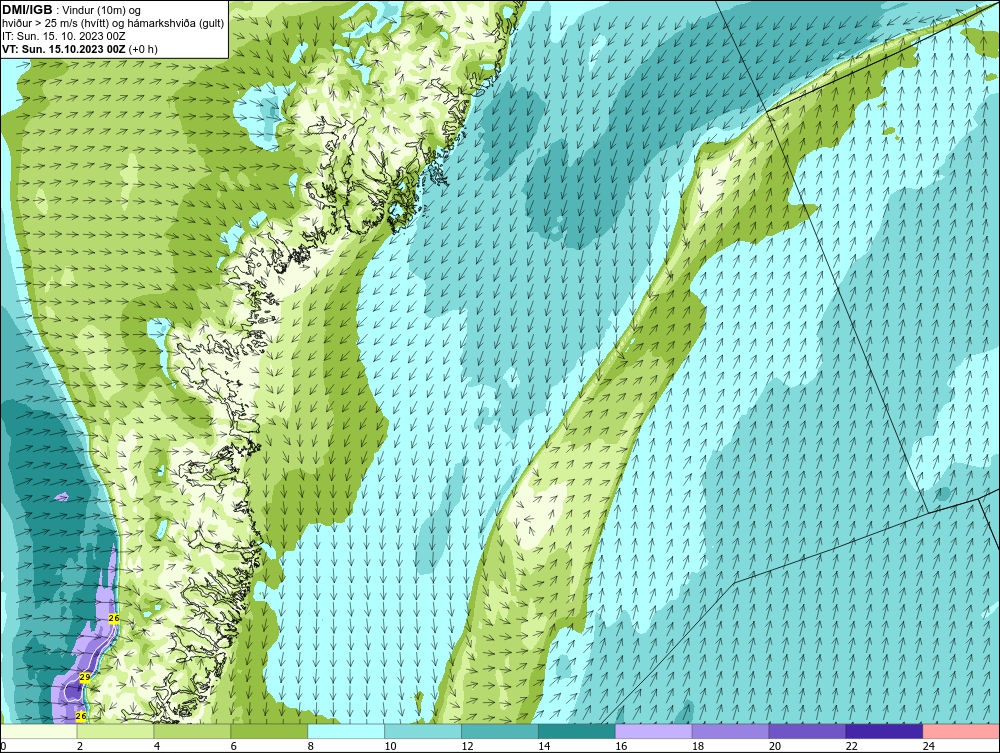Click the scale number 8
This screenshot has width=1000, height=753.
[311, 746]
